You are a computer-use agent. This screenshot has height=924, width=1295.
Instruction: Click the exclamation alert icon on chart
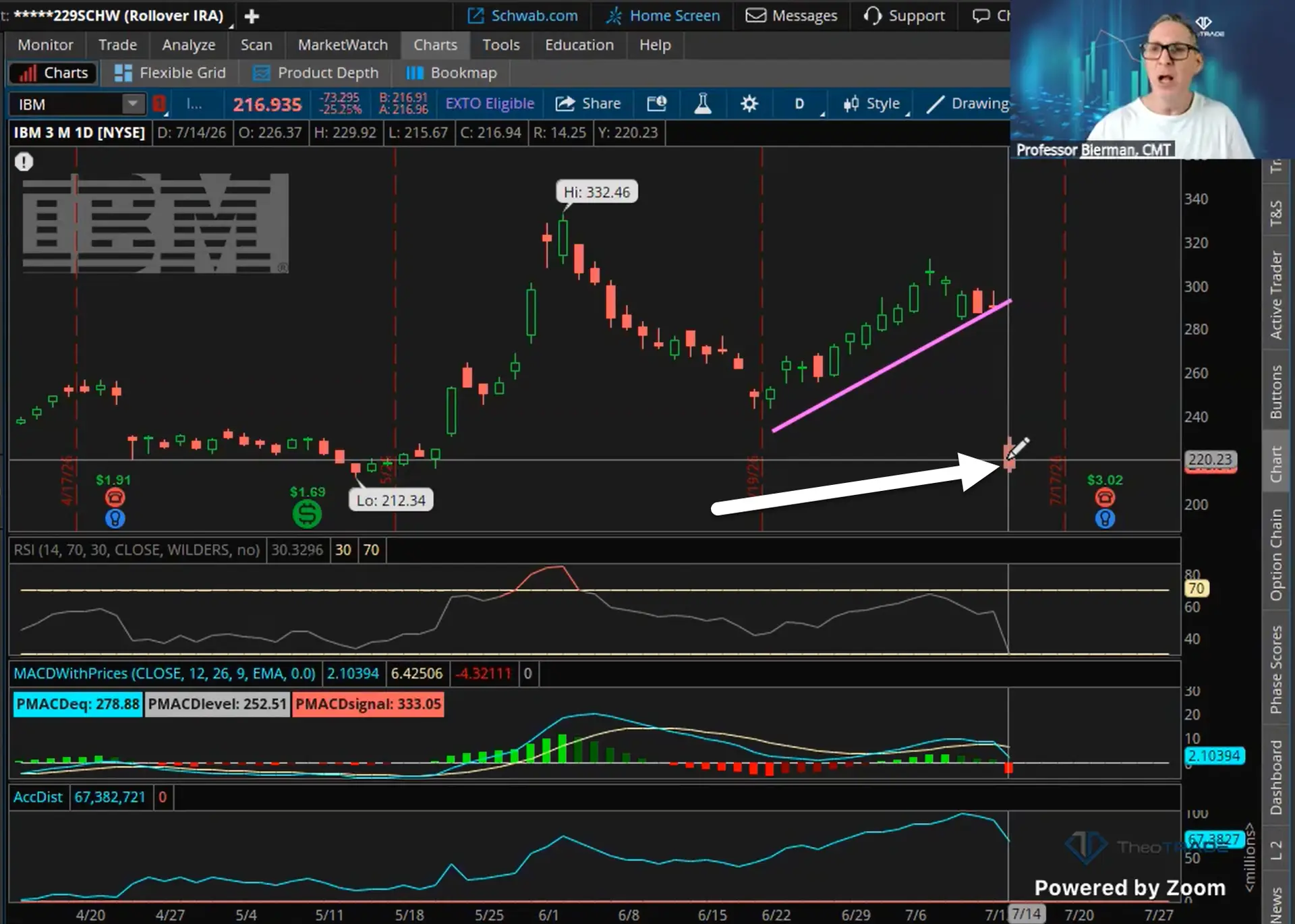coord(24,162)
